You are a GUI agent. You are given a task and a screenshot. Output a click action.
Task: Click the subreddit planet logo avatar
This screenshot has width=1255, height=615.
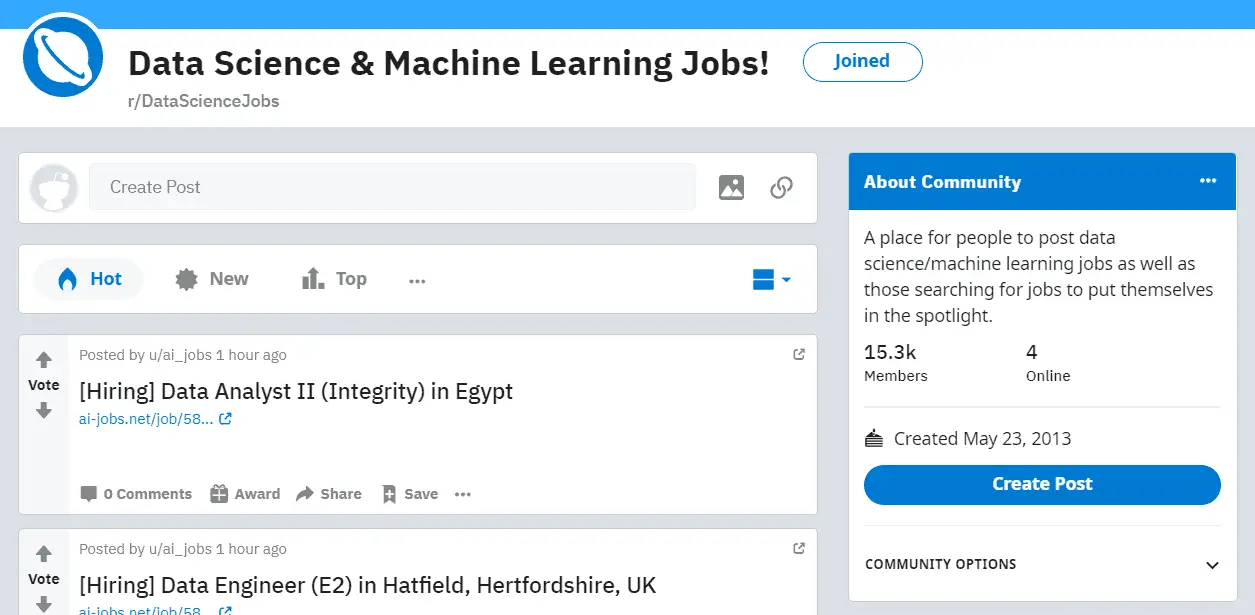tap(63, 57)
